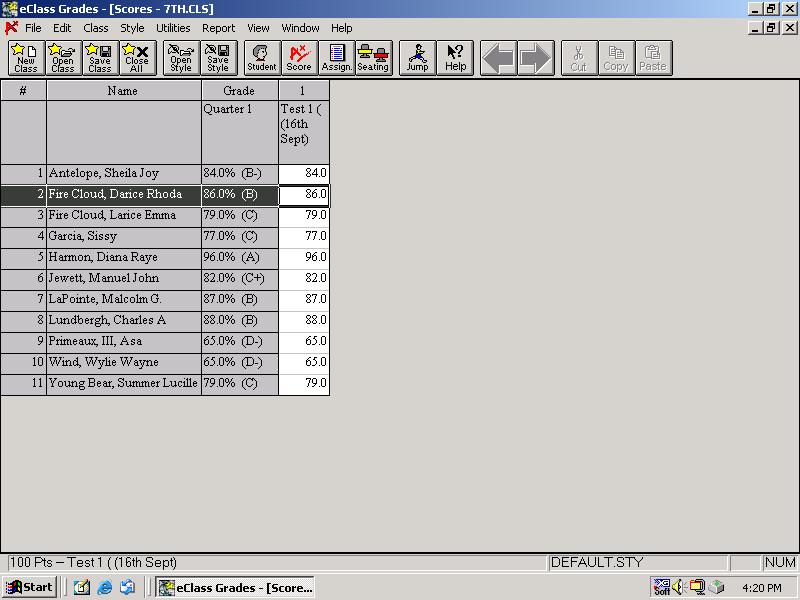Click the Windows Start button
The image size is (800, 600).
(29, 587)
